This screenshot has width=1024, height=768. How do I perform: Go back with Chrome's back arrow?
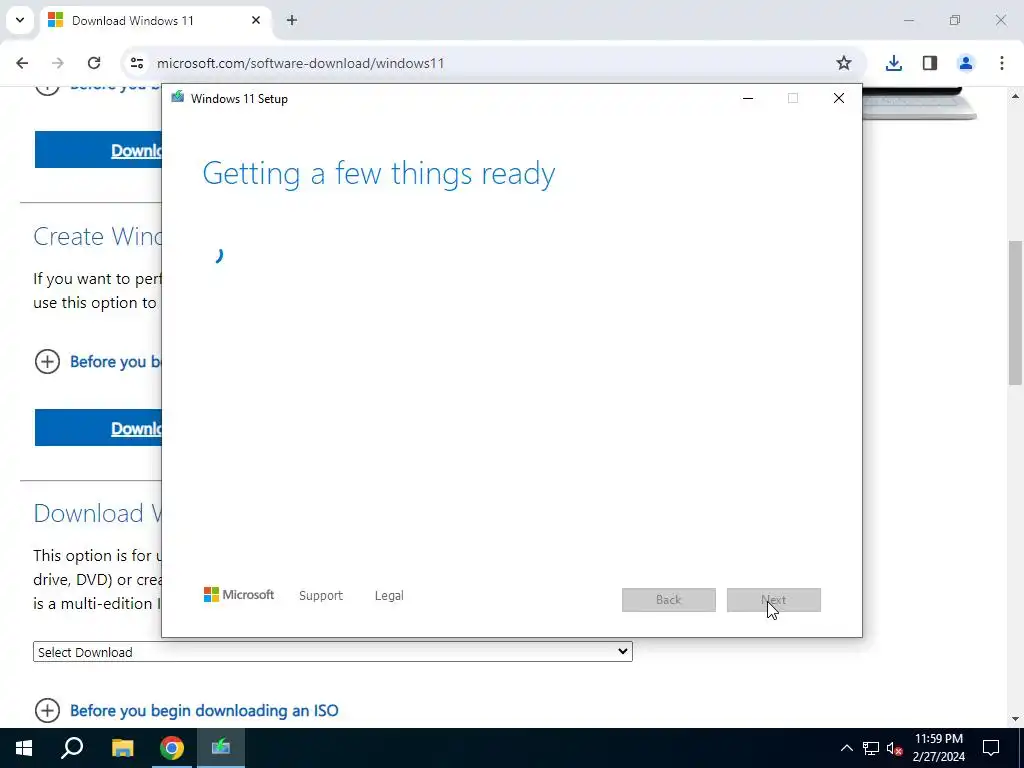click(x=22, y=63)
